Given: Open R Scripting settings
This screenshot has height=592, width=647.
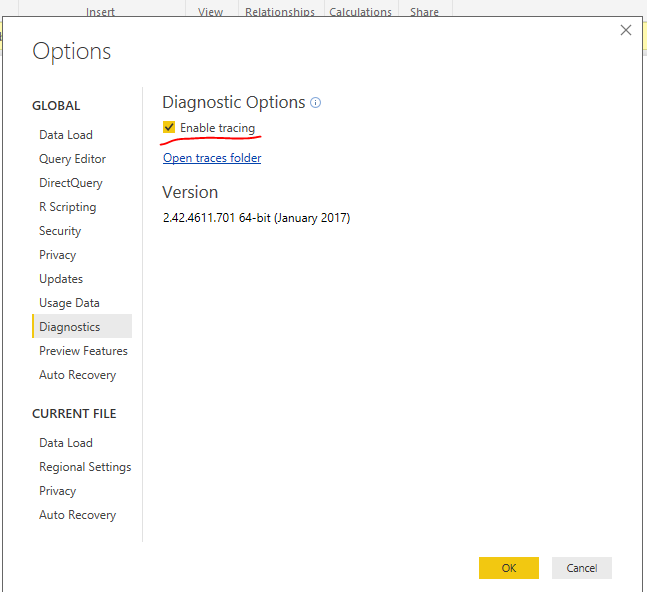Looking at the screenshot, I should click(68, 207).
